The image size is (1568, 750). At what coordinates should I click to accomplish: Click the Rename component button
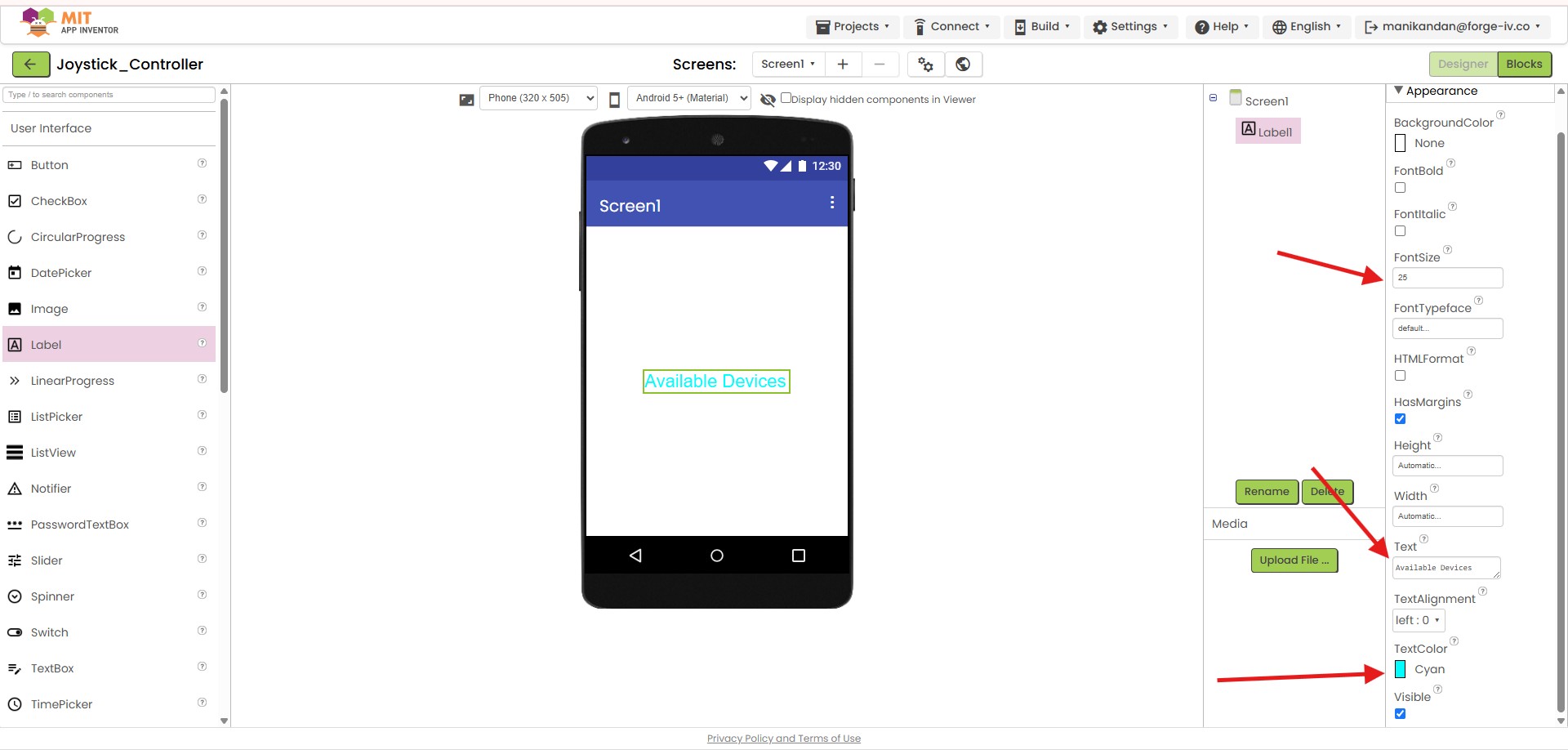pos(1267,491)
